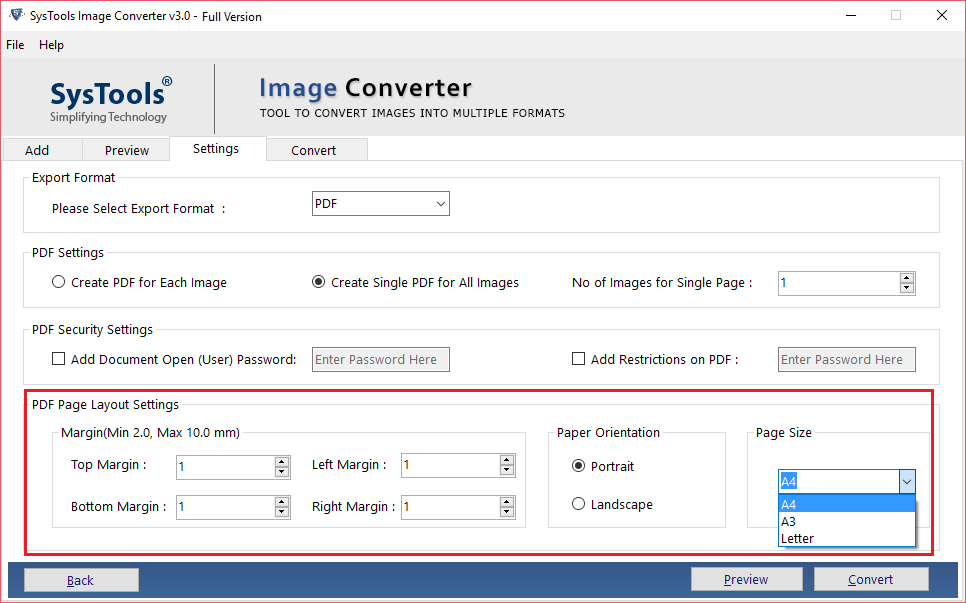Switch paper orientation to Landscape
Viewport: 966px width, 603px height.
pyautogui.click(x=580, y=504)
